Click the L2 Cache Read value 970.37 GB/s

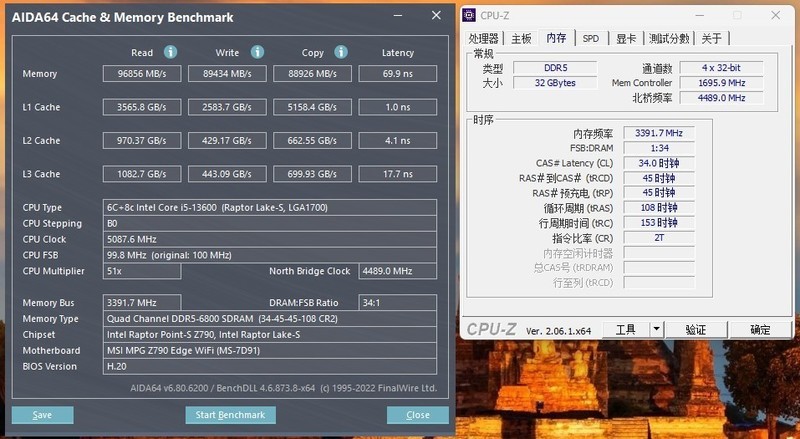coord(142,140)
